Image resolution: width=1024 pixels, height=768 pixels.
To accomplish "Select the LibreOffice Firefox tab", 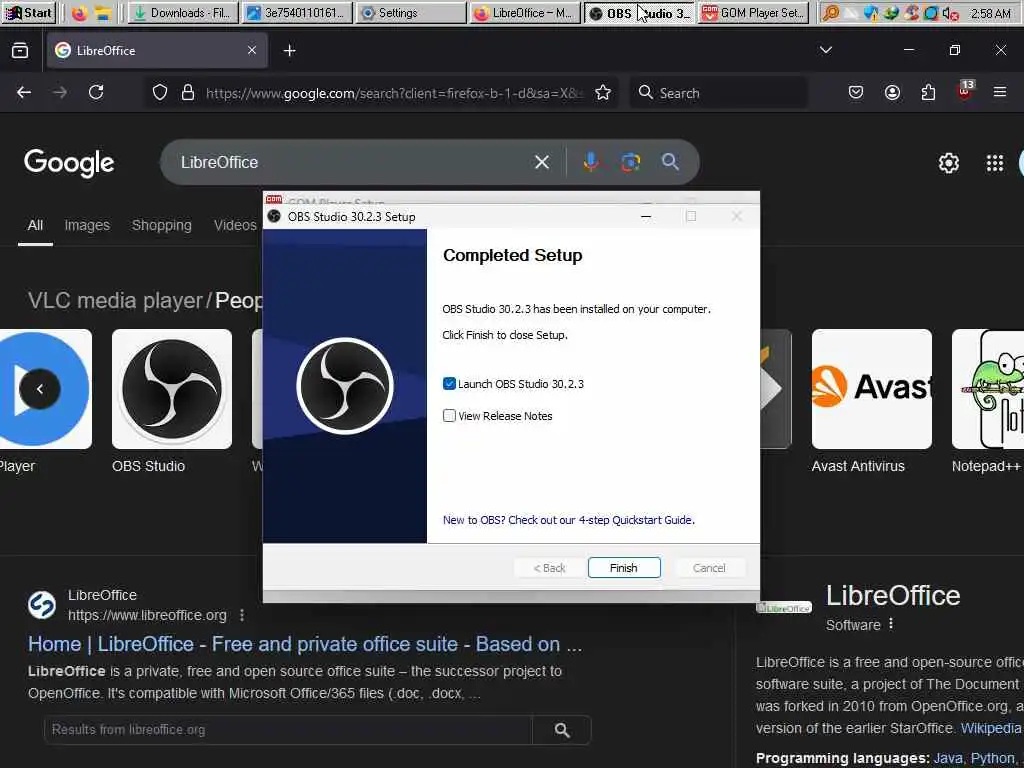I will pos(157,50).
